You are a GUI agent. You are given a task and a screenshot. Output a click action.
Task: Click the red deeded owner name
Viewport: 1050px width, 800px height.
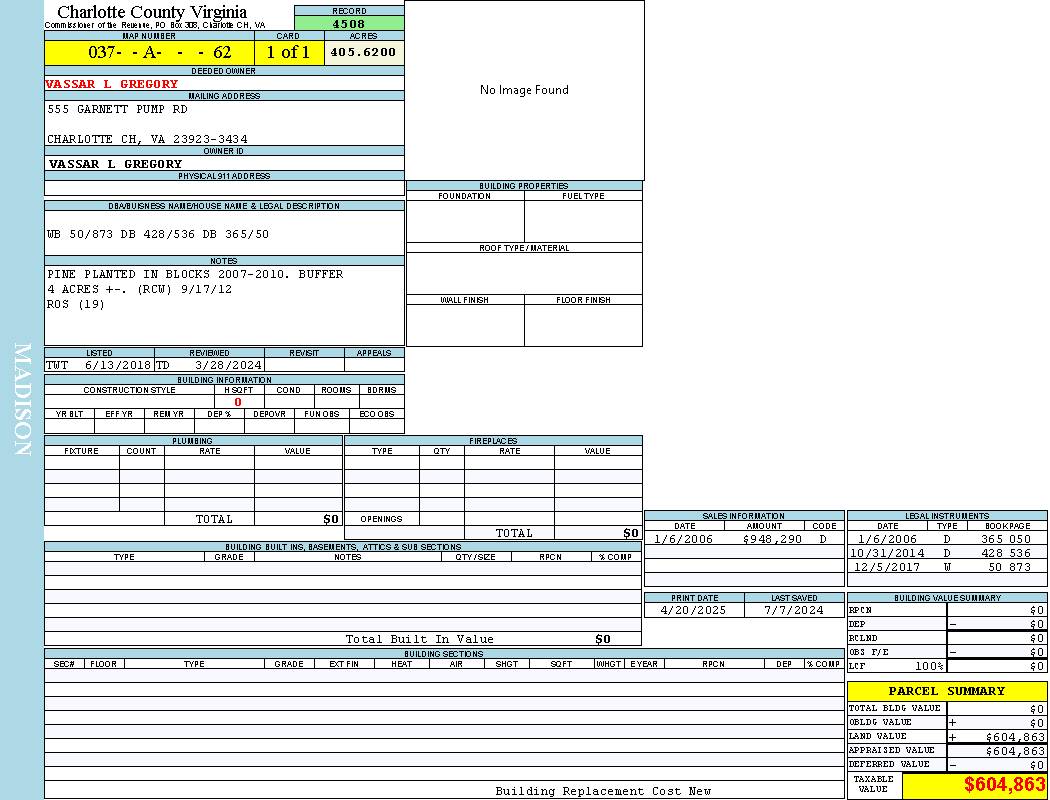112,84
